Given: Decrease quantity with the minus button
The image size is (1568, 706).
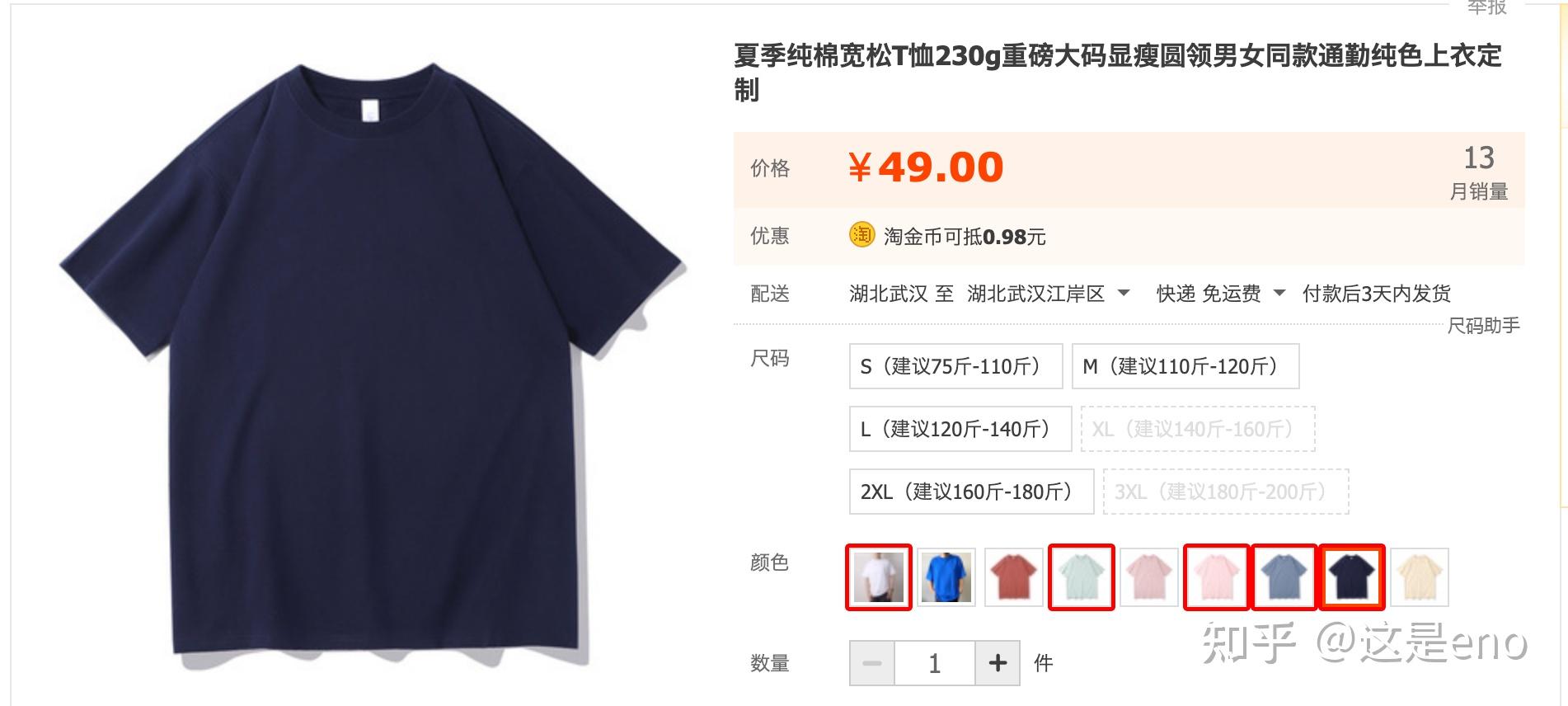Looking at the screenshot, I should (x=872, y=662).
